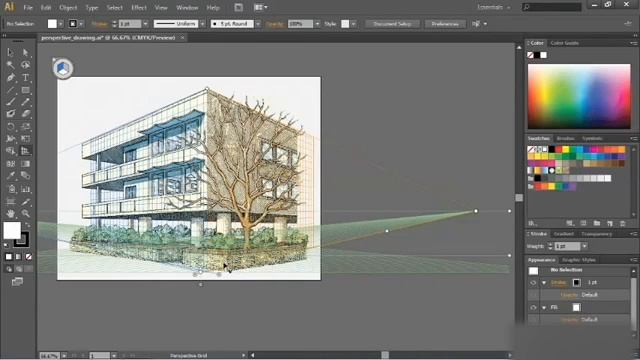
Task: Open the 5 pt. Round brush dropdown
Action: [258, 24]
